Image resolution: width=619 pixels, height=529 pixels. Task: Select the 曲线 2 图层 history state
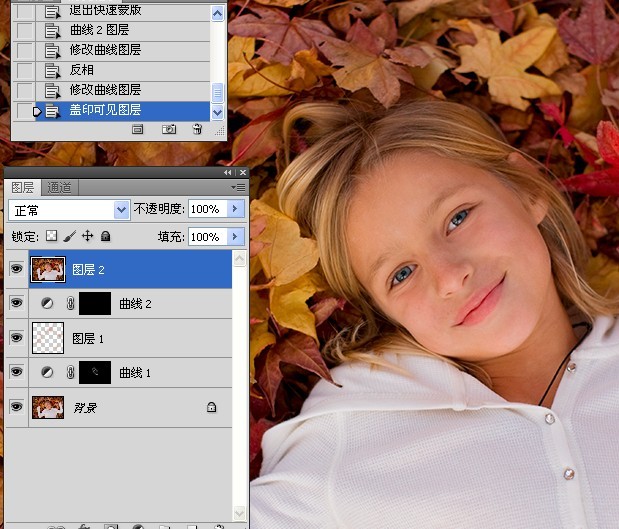pos(123,31)
